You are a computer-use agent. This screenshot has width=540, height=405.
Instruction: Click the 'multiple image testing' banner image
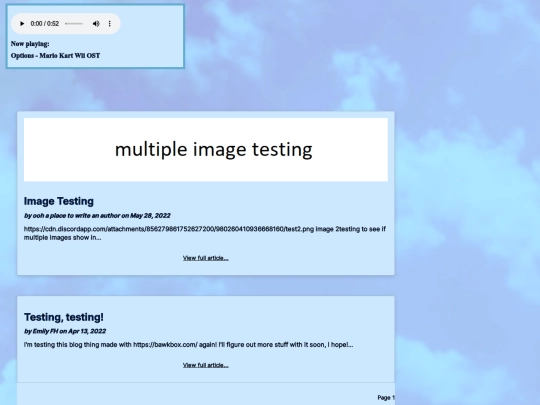tap(206, 149)
